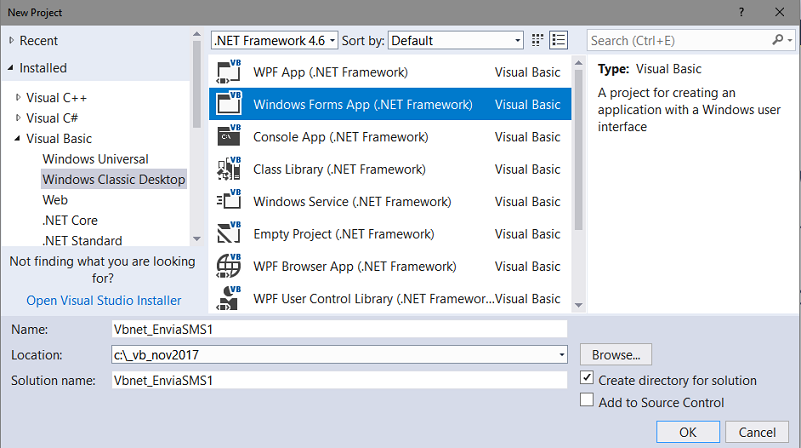Select WPF App (.NET Framework) row text
Screen dimensions: 801x448
pos(331,72)
